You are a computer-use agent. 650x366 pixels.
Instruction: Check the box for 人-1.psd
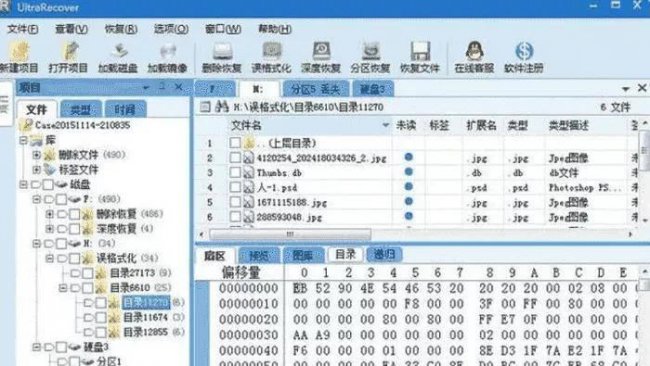[x=235, y=187]
